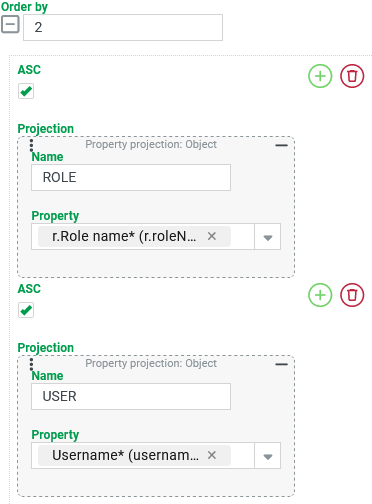Add order item after USER entry

[320, 295]
